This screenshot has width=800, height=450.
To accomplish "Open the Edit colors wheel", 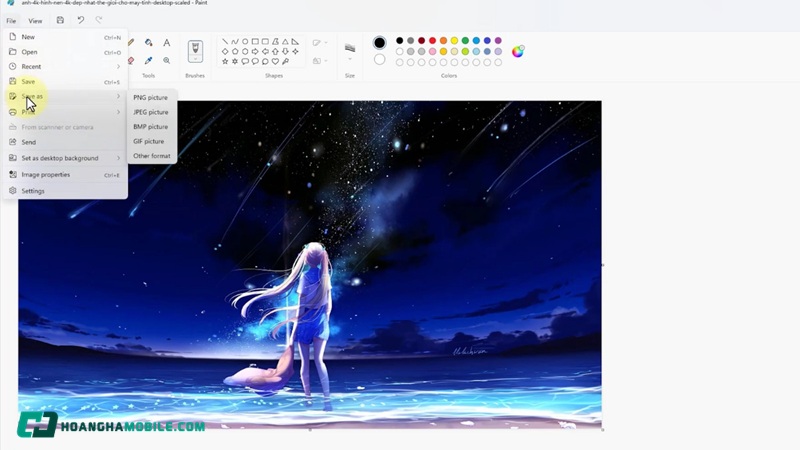I will click(518, 52).
